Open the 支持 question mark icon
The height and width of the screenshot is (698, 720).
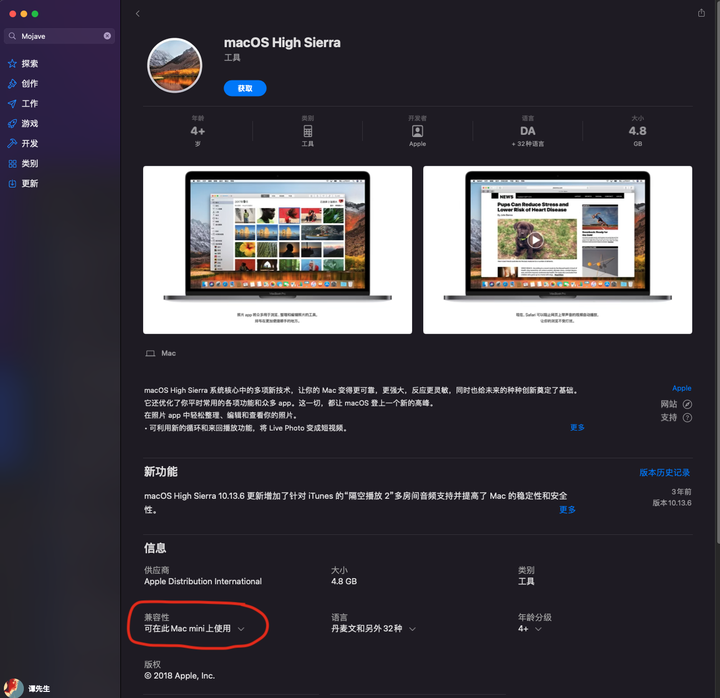(x=687, y=417)
